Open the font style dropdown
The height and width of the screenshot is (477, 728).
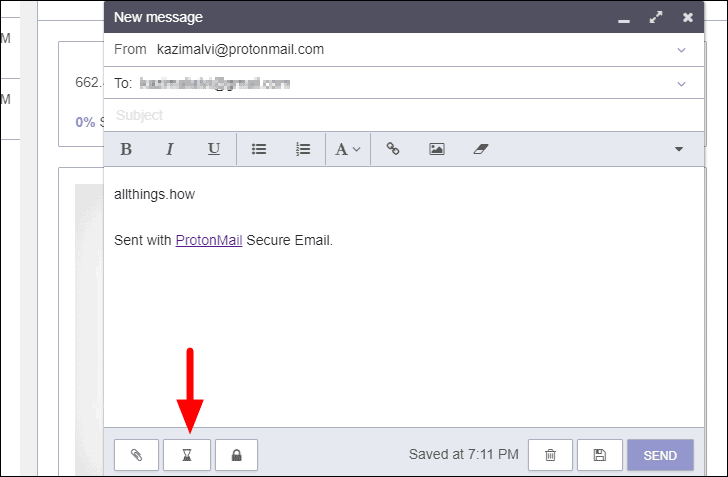coord(347,149)
